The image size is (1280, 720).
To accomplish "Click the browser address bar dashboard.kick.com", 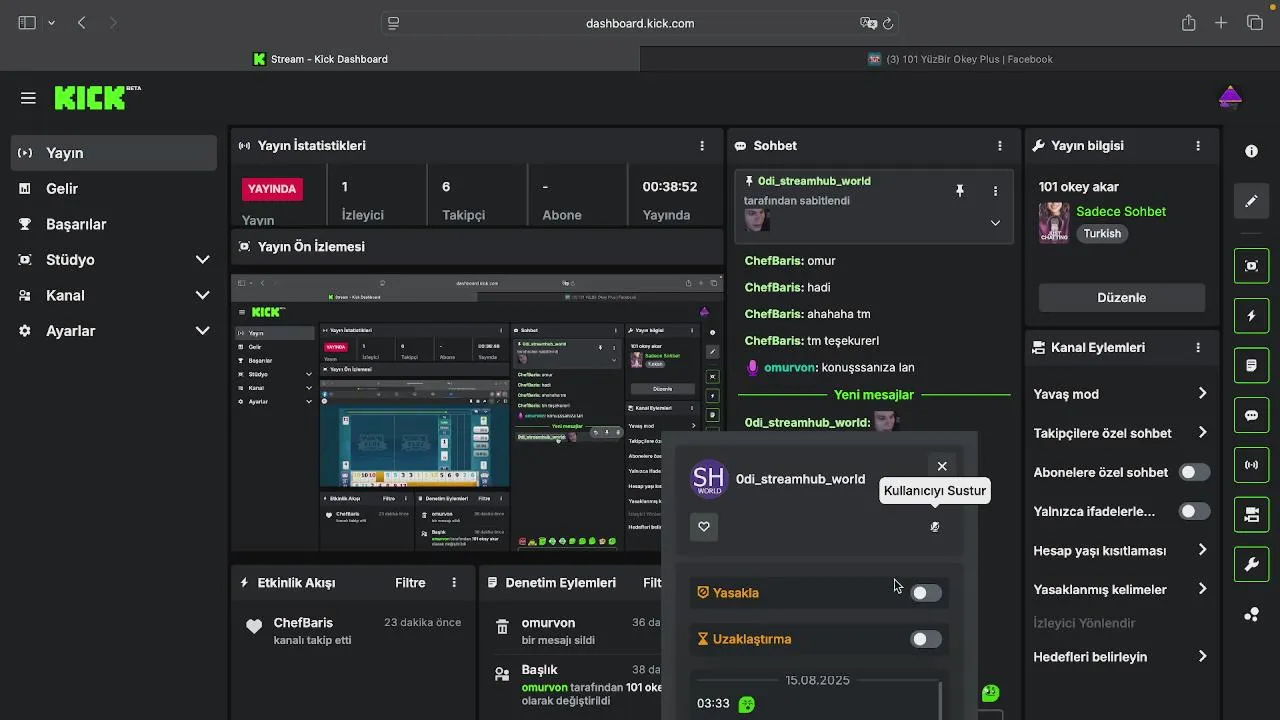I will point(640,23).
